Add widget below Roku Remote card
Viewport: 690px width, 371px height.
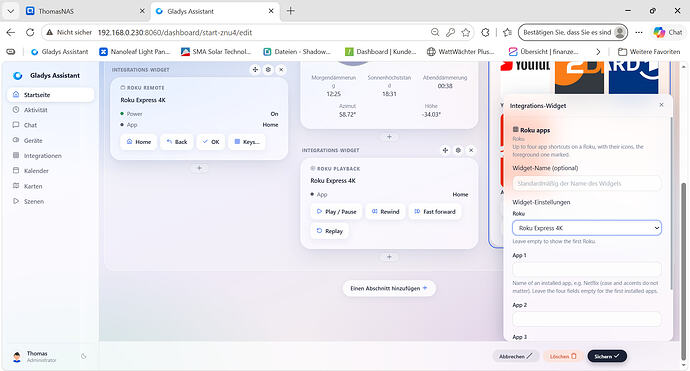(199, 168)
